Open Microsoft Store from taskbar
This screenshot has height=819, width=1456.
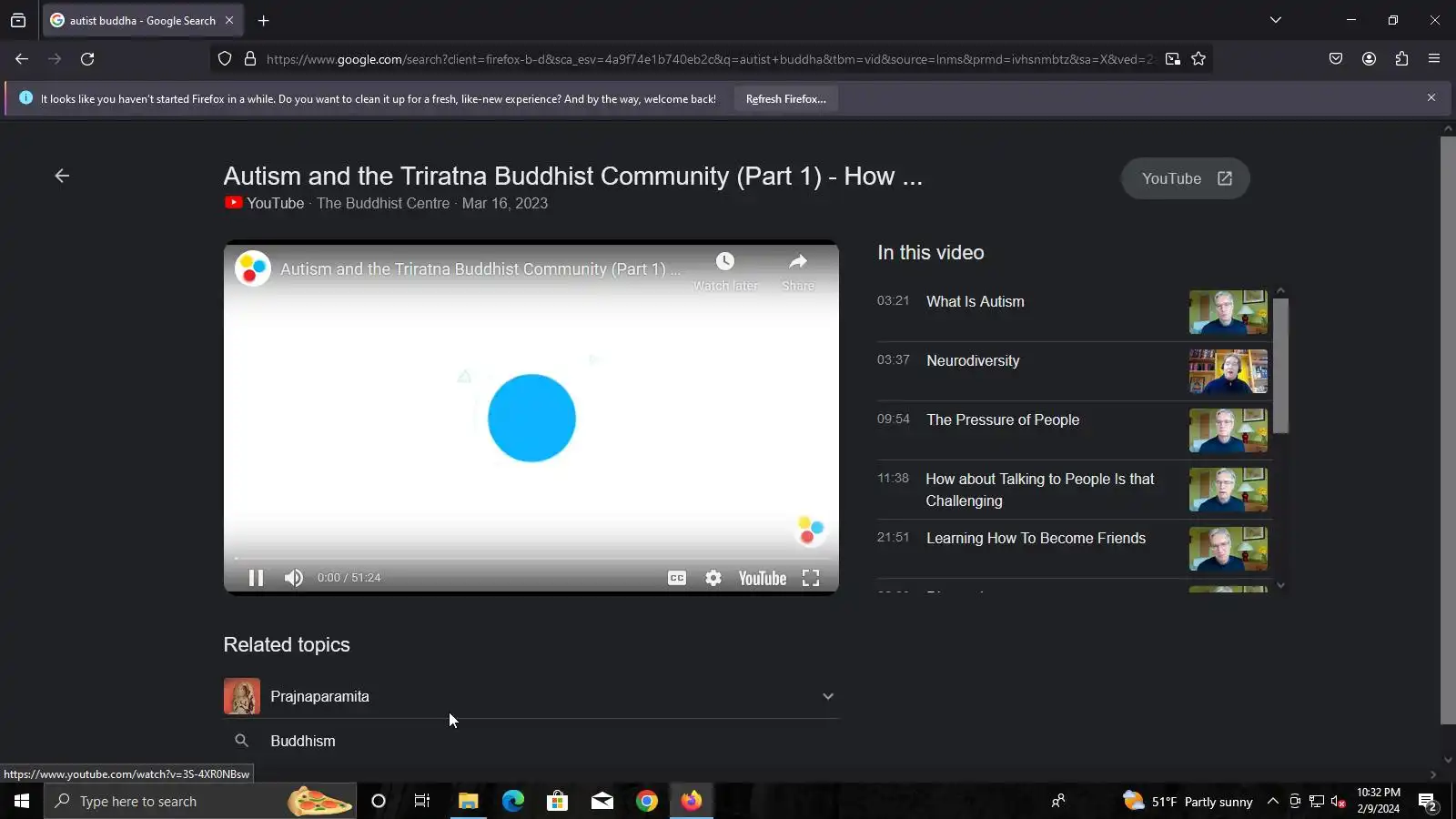[x=557, y=801]
